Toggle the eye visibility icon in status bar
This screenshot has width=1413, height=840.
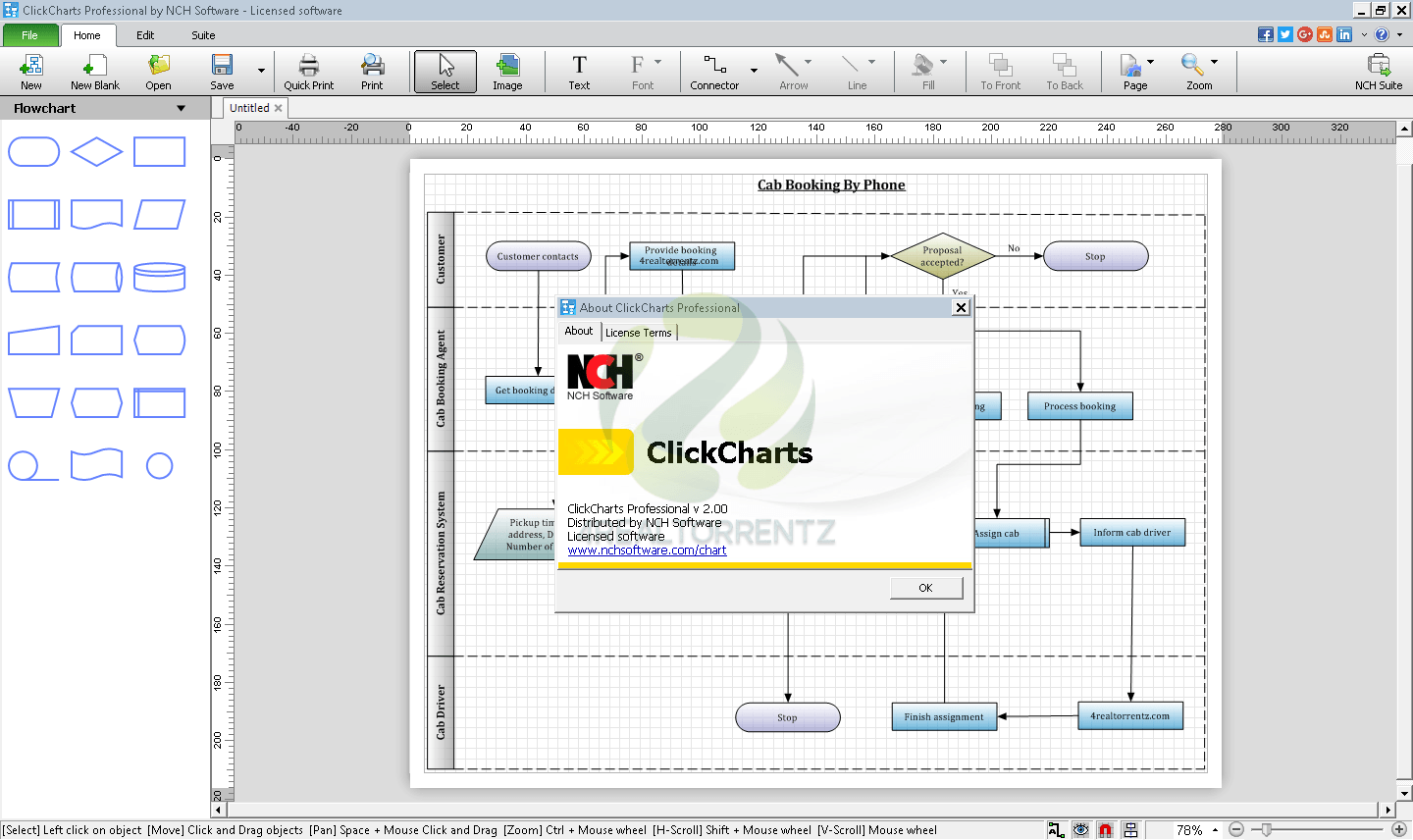[1080, 830]
